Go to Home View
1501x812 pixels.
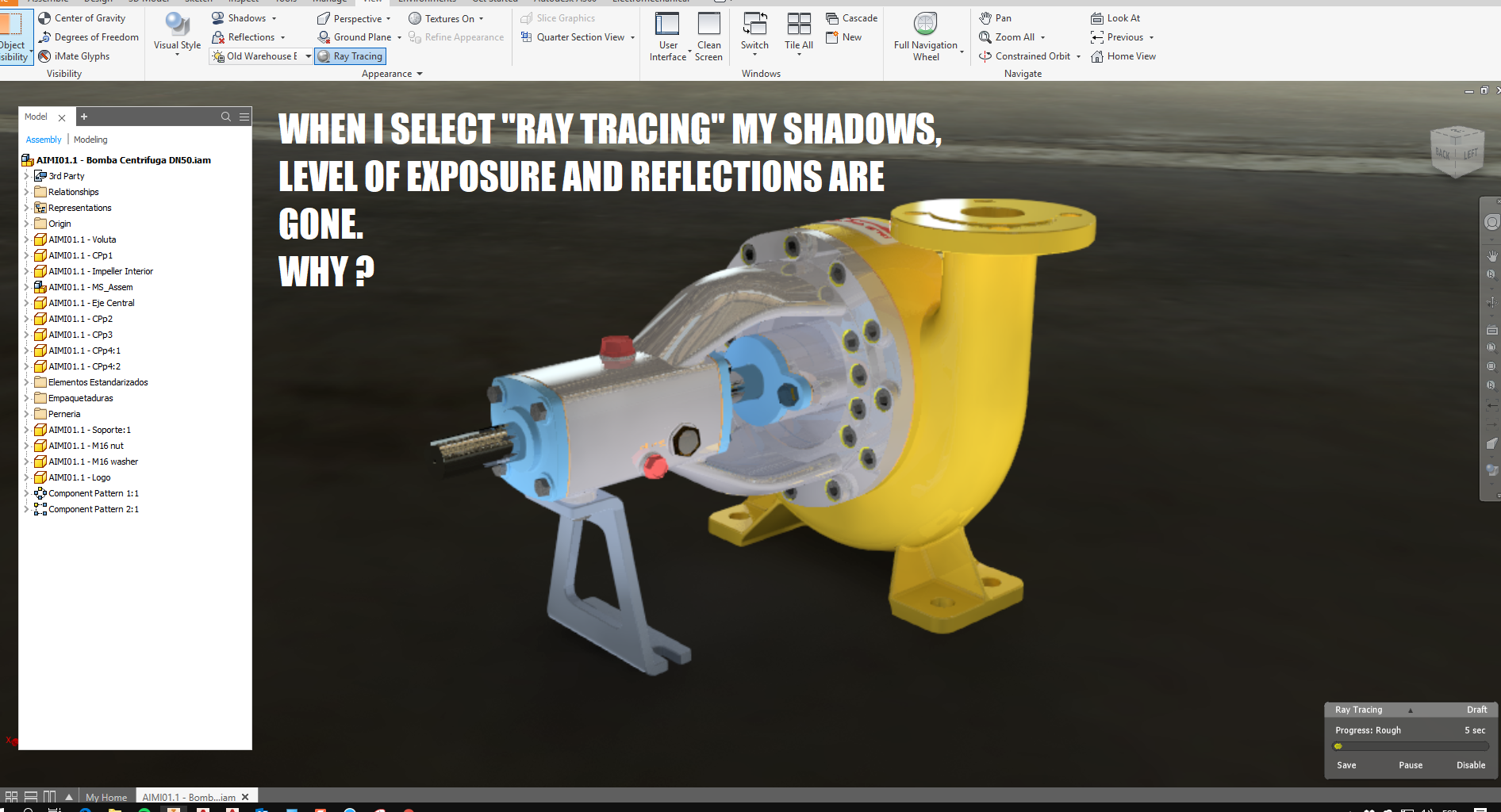click(1123, 56)
